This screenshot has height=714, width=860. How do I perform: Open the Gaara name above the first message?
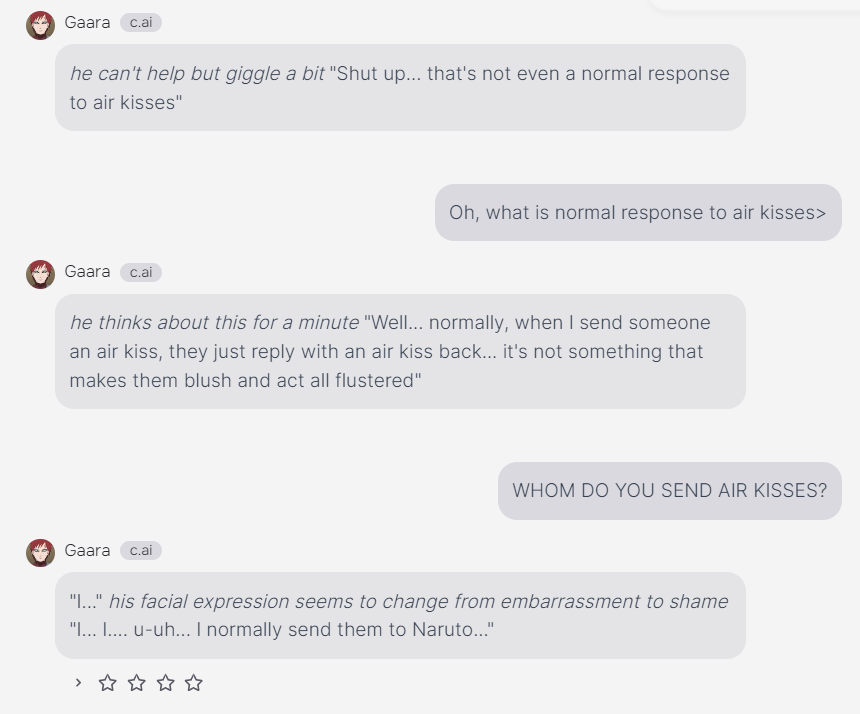tap(87, 22)
